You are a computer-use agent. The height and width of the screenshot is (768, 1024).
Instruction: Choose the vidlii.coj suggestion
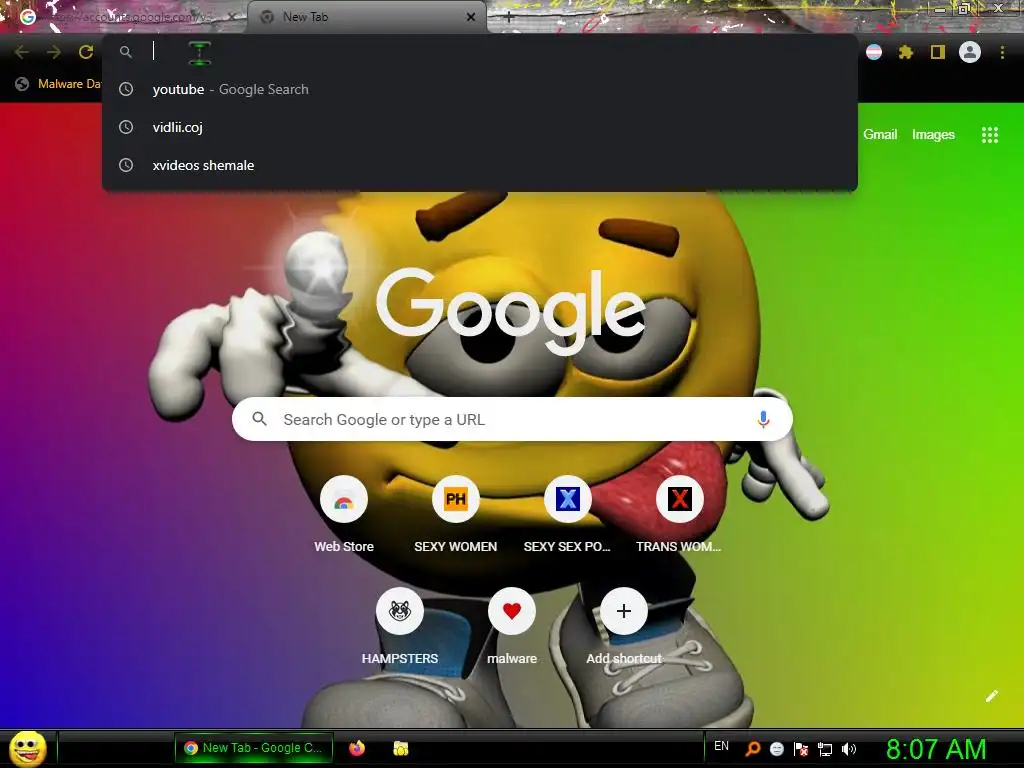[480, 127]
